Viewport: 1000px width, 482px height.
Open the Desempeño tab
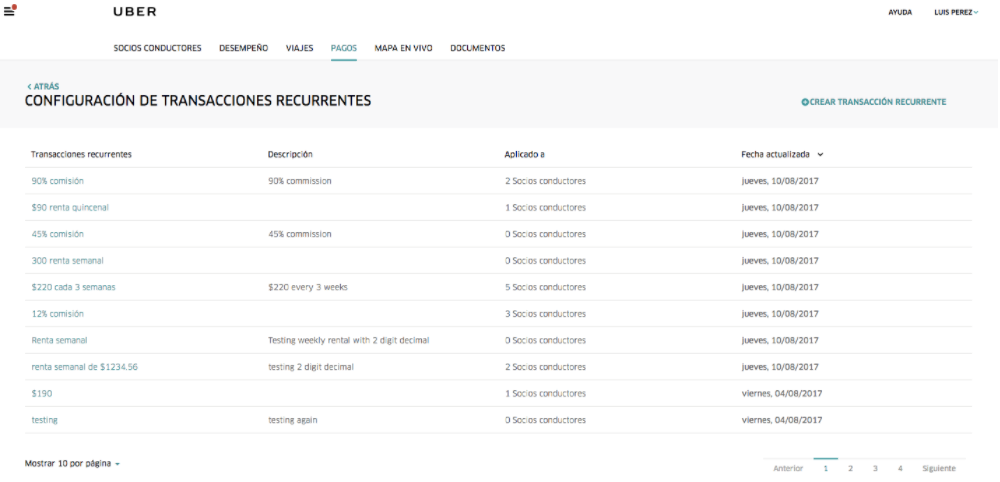[x=243, y=48]
